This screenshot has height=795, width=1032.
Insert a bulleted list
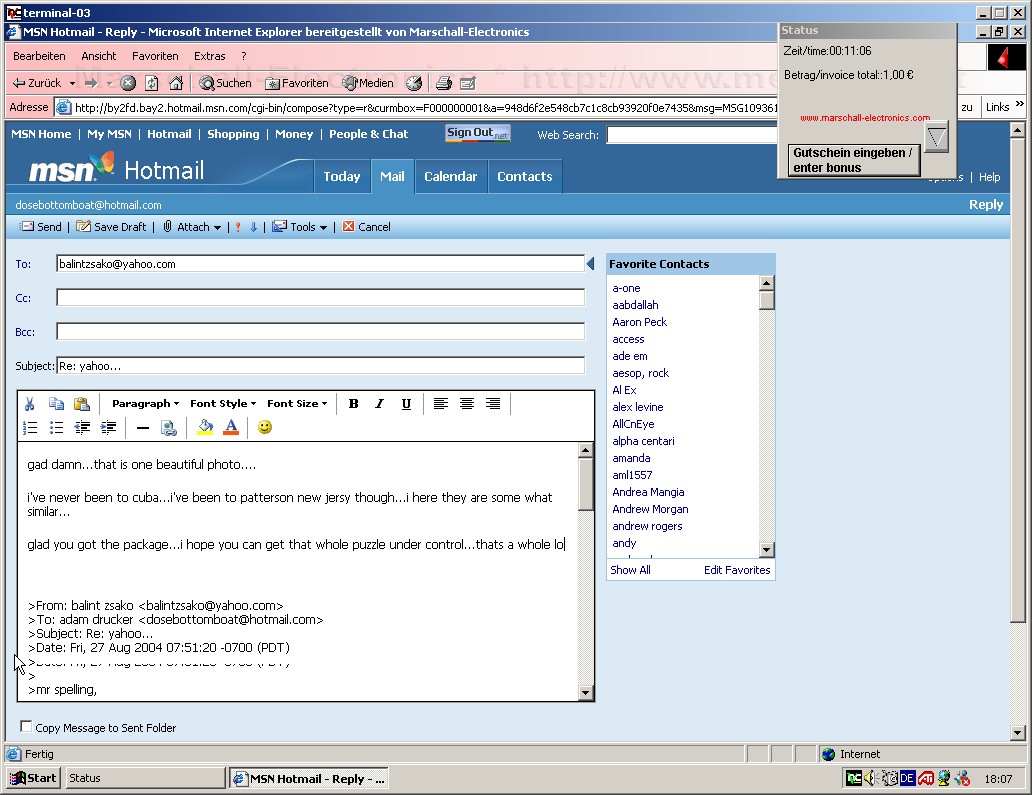[x=57, y=428]
